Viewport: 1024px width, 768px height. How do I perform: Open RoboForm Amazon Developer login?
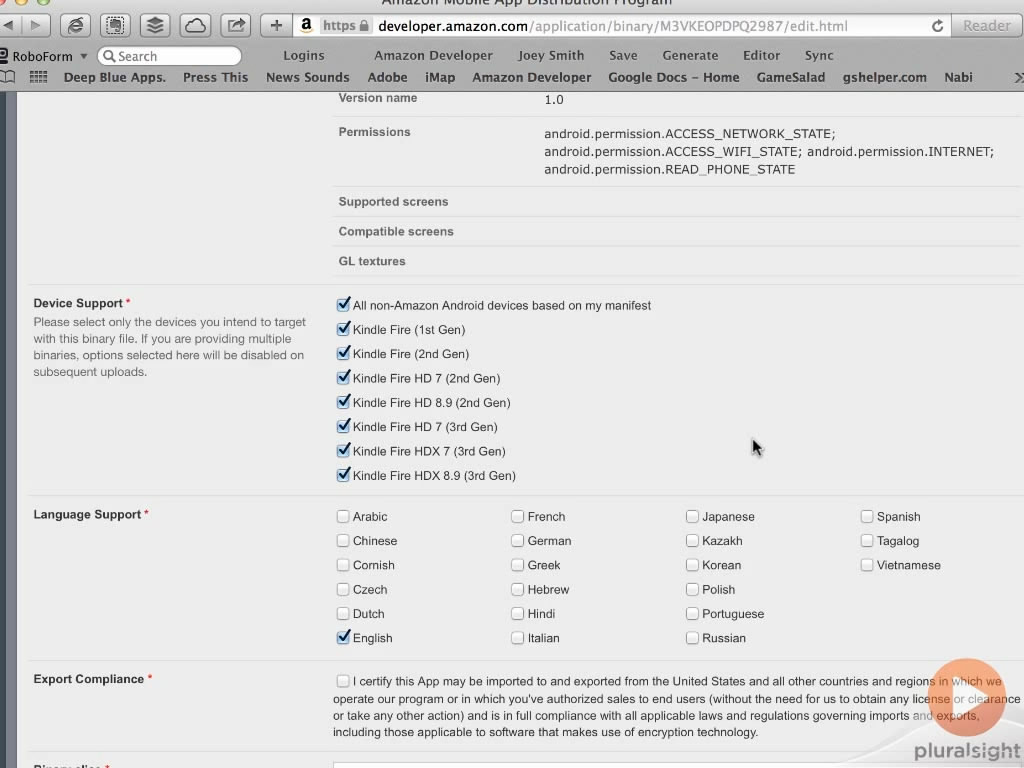coord(433,56)
